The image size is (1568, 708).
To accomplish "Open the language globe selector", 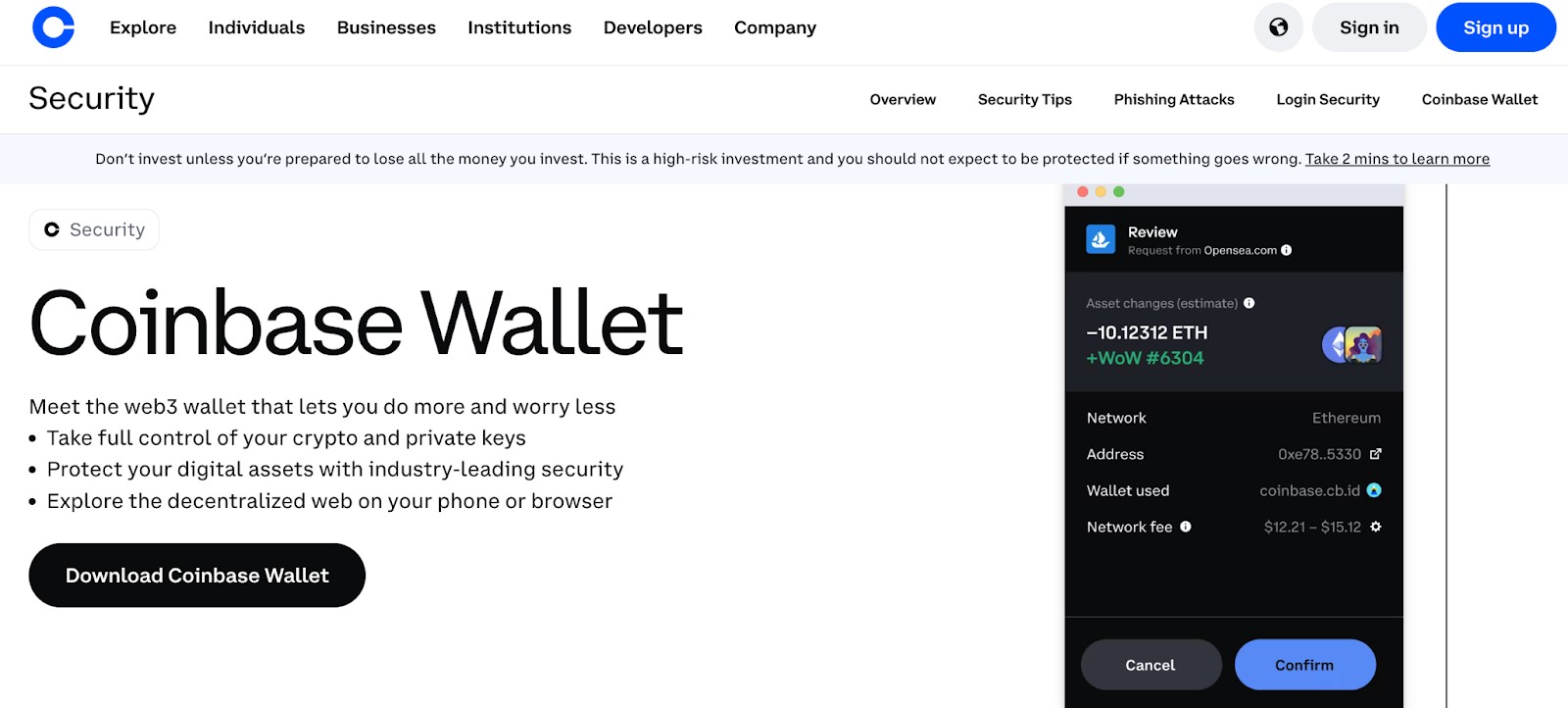I will coord(1279,27).
